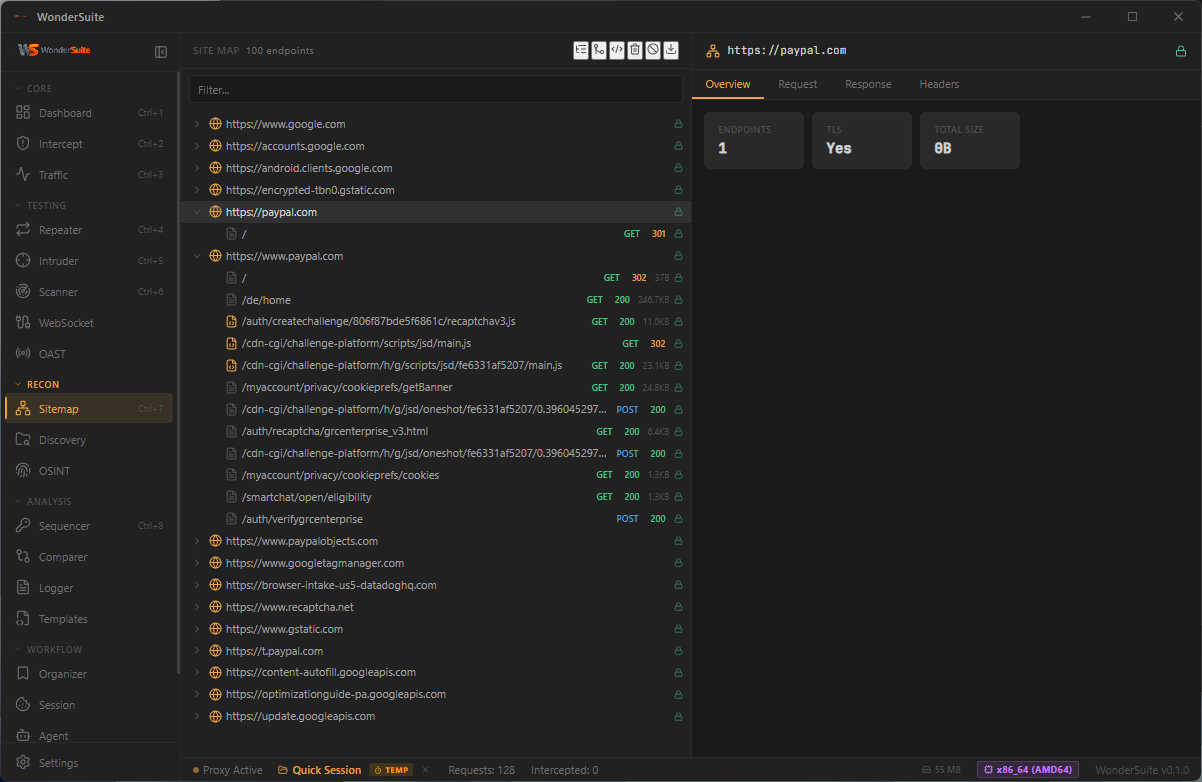Viewport: 1202px width, 782px height.
Task: Click the x86_64 (AMD64) architecture badge
Action: click(x=1028, y=770)
